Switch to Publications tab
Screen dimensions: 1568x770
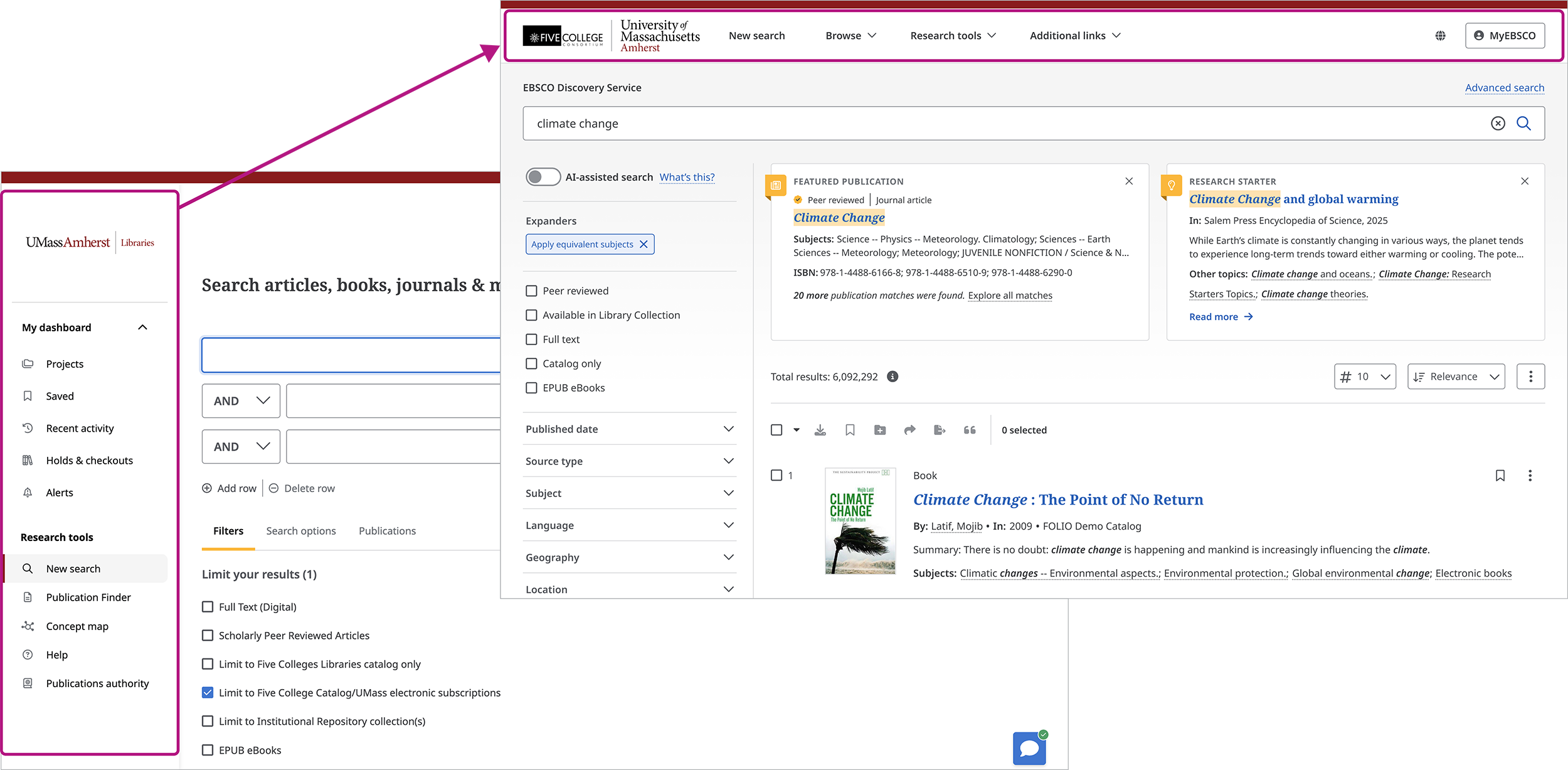coord(387,531)
